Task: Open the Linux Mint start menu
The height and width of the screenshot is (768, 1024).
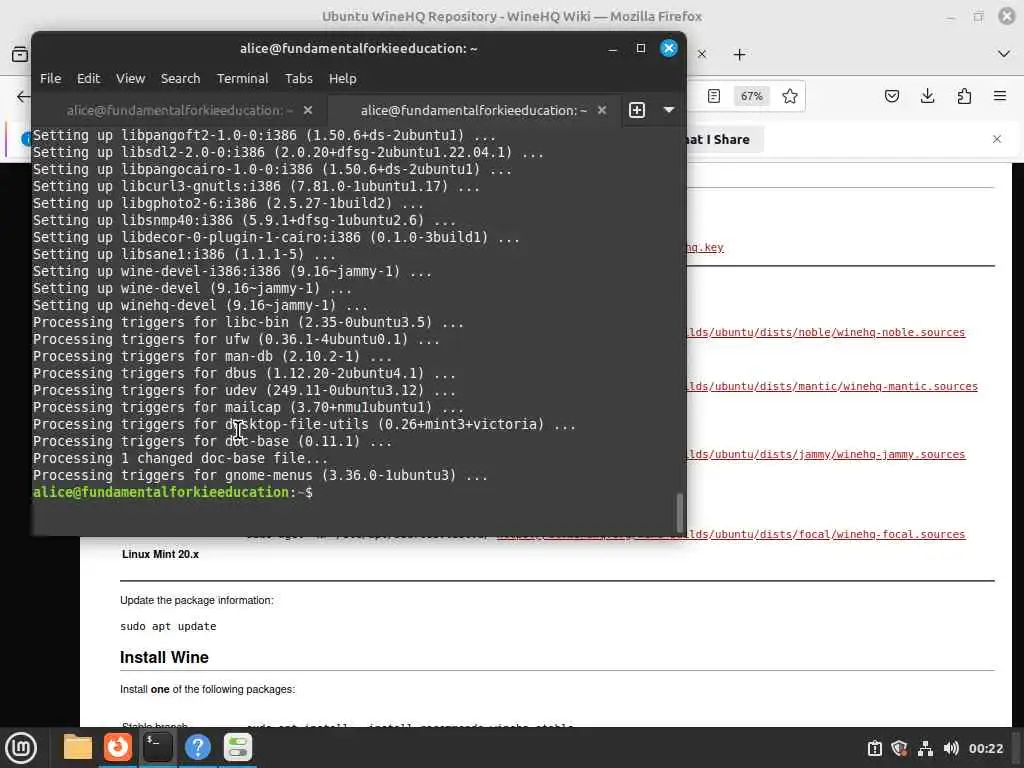Action: coord(21,748)
